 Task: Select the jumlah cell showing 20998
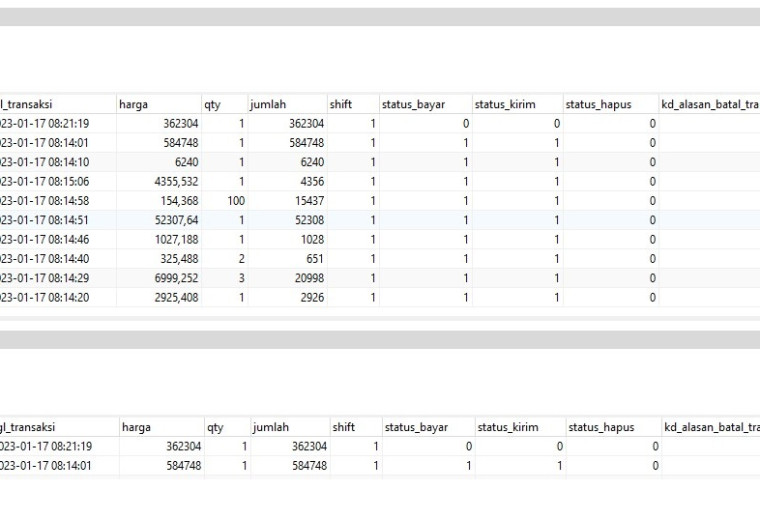287,278
